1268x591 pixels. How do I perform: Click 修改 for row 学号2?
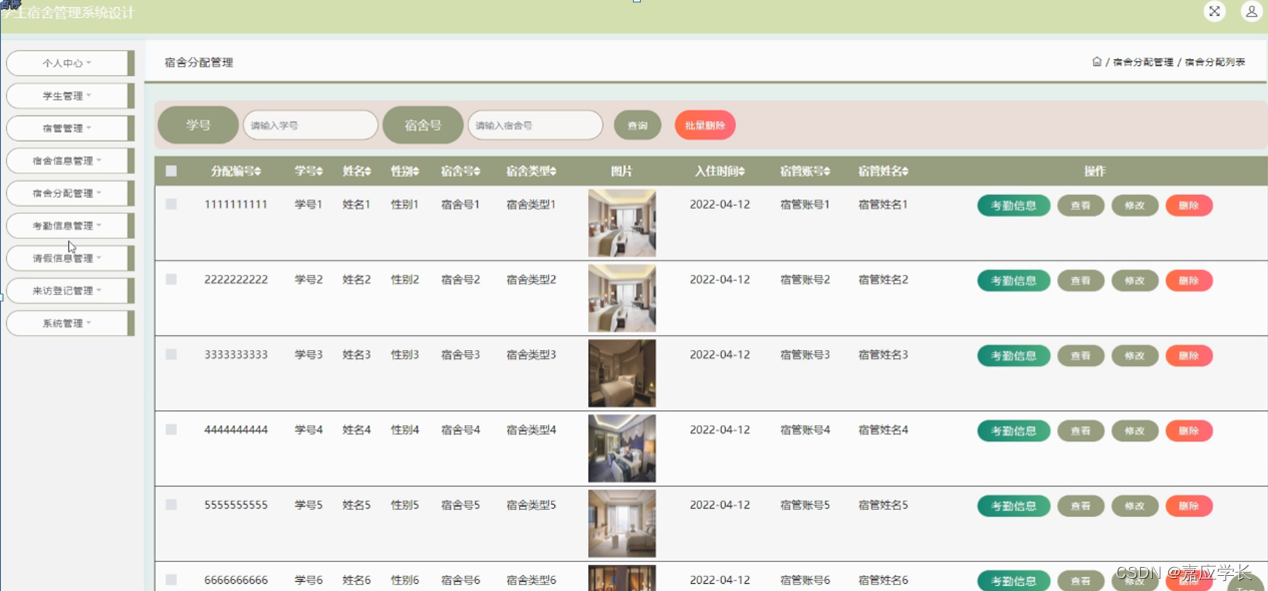[1135, 280]
